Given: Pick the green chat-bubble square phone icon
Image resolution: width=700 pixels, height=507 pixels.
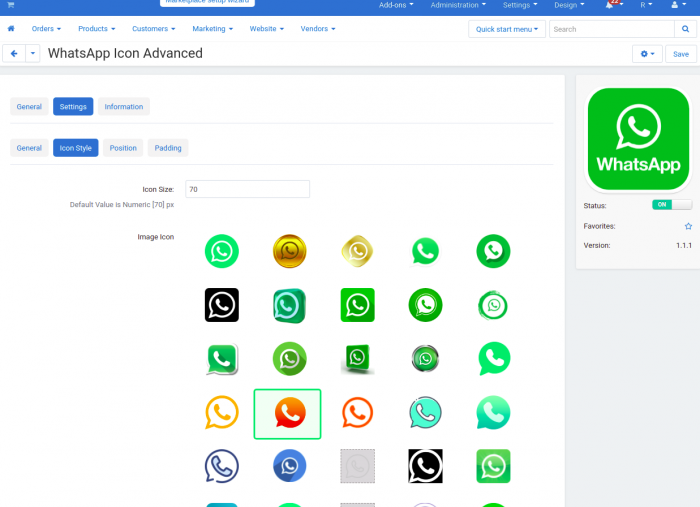Looking at the screenshot, I should click(221, 359).
